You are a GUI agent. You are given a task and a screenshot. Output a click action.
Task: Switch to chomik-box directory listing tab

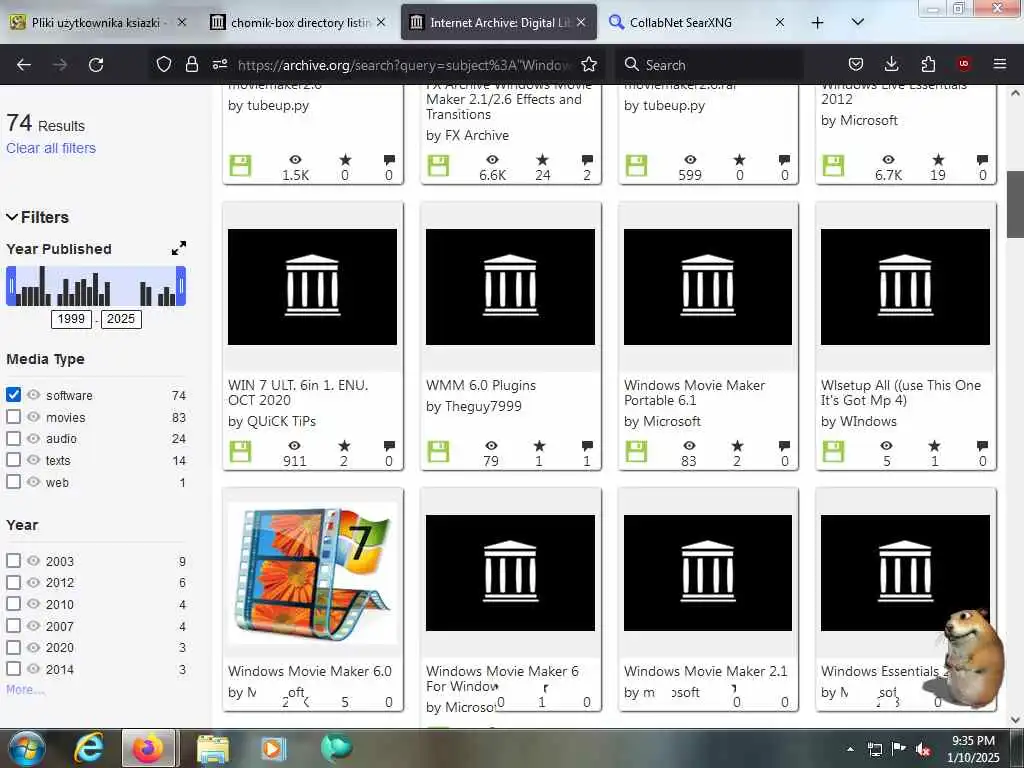(298, 22)
